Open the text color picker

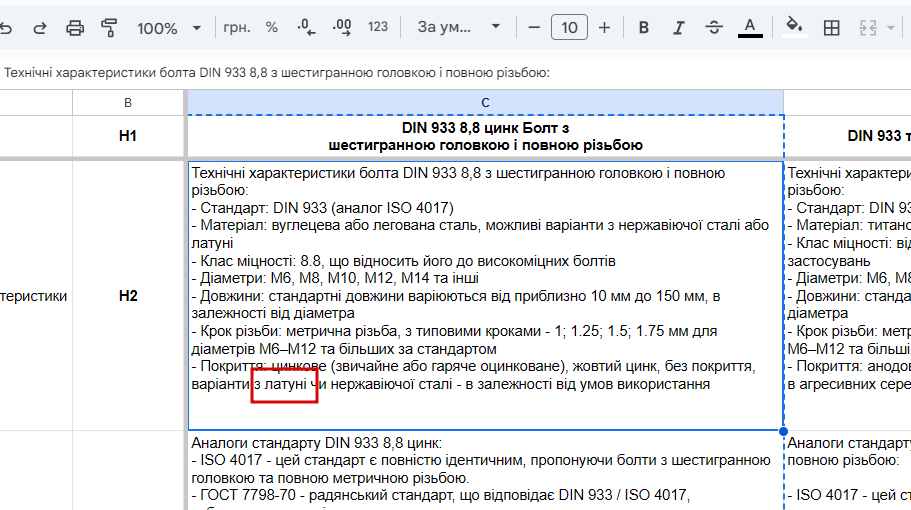[749, 27]
